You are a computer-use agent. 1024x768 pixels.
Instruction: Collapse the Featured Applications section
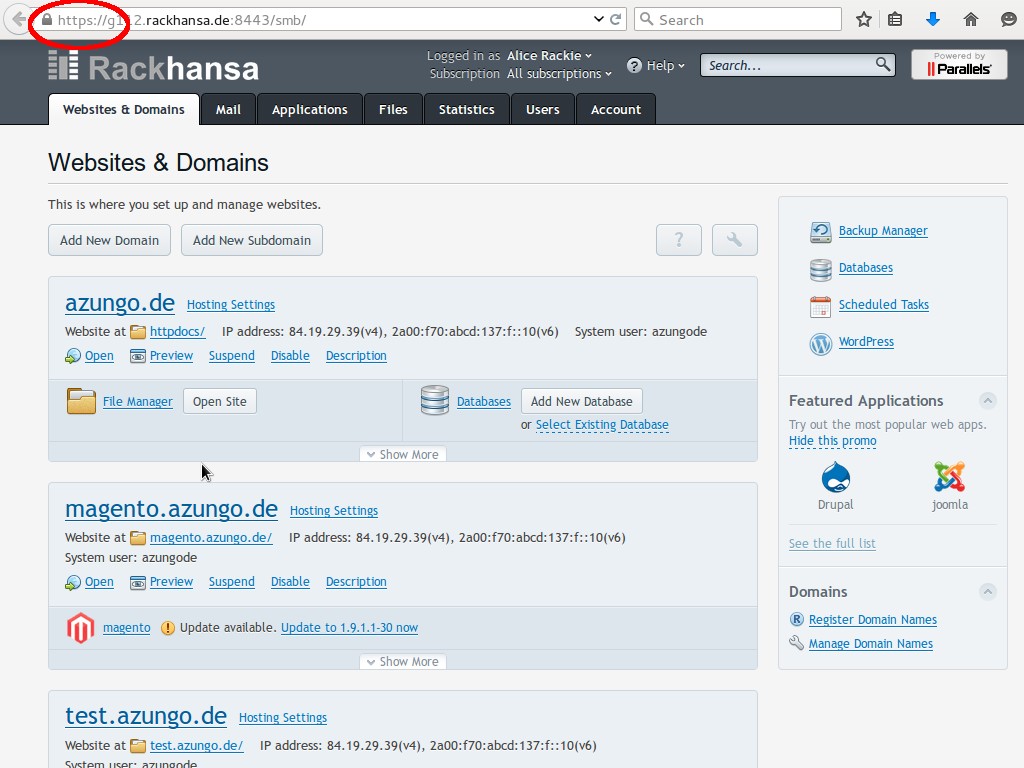coord(987,400)
